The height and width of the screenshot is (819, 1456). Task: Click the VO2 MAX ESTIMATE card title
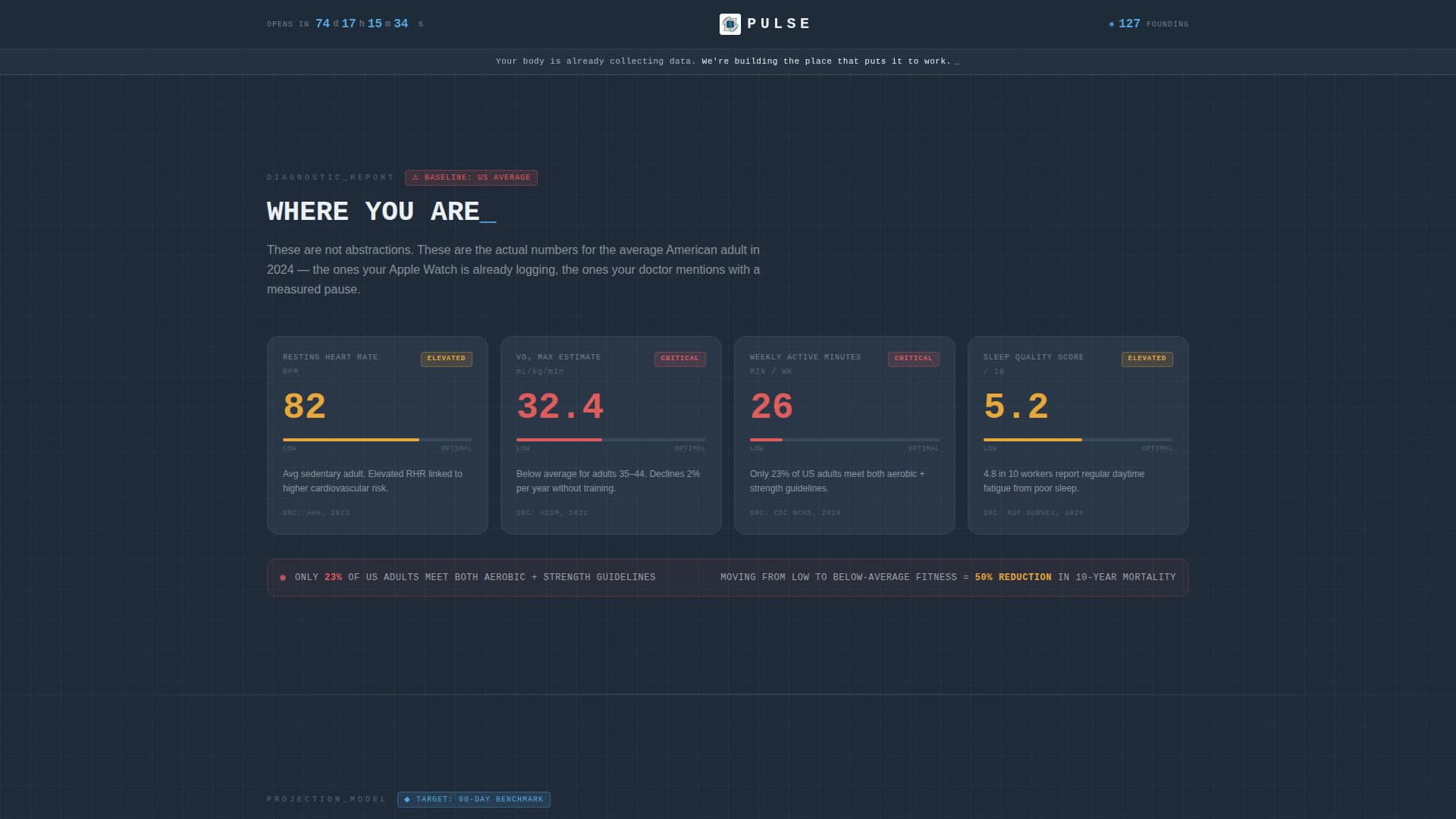[x=558, y=357]
